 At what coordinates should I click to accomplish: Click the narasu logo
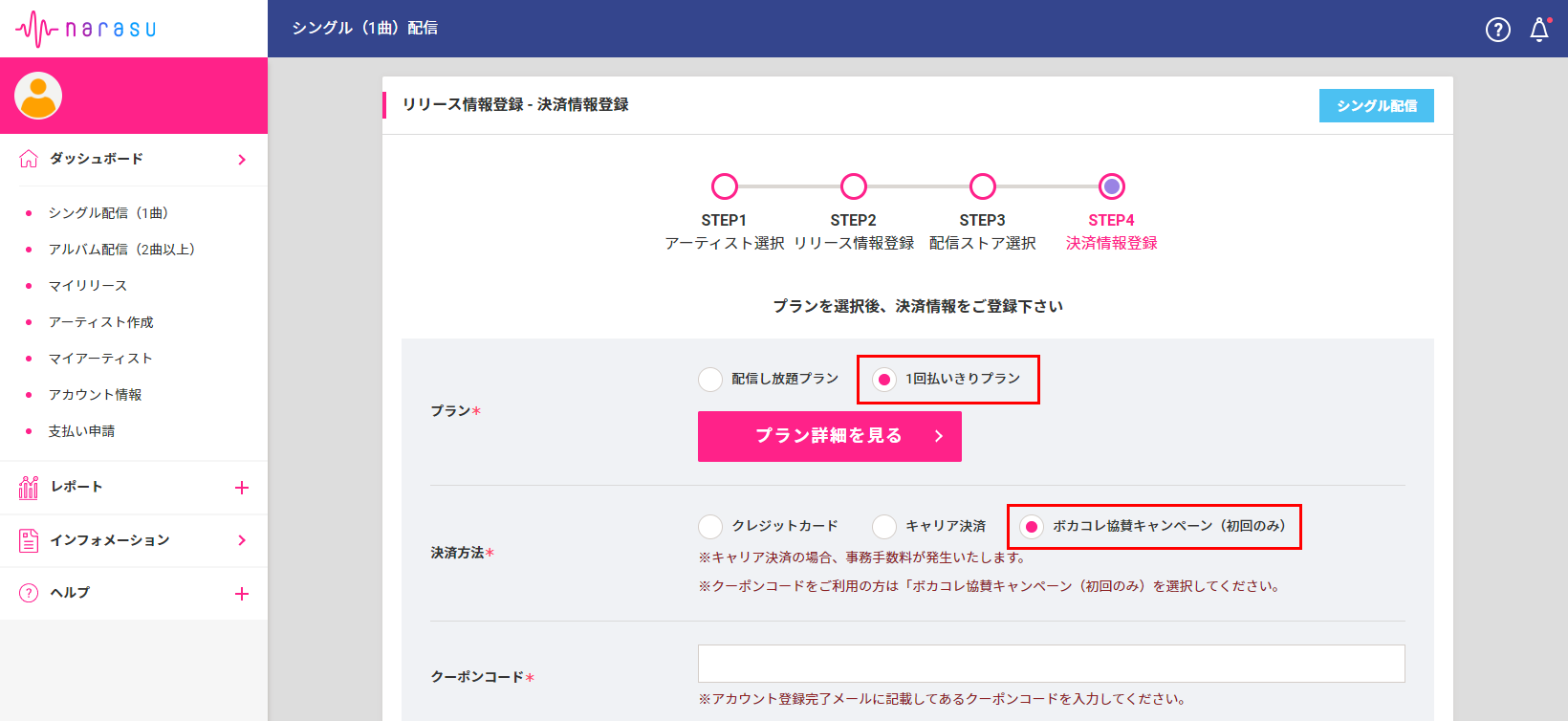[86, 29]
